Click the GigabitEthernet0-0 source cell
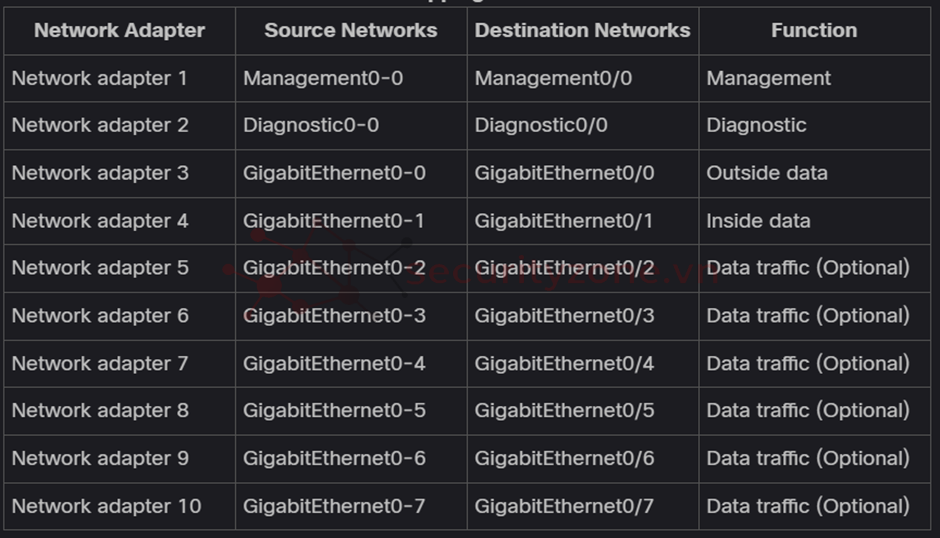This screenshot has width=940, height=538. (x=334, y=173)
